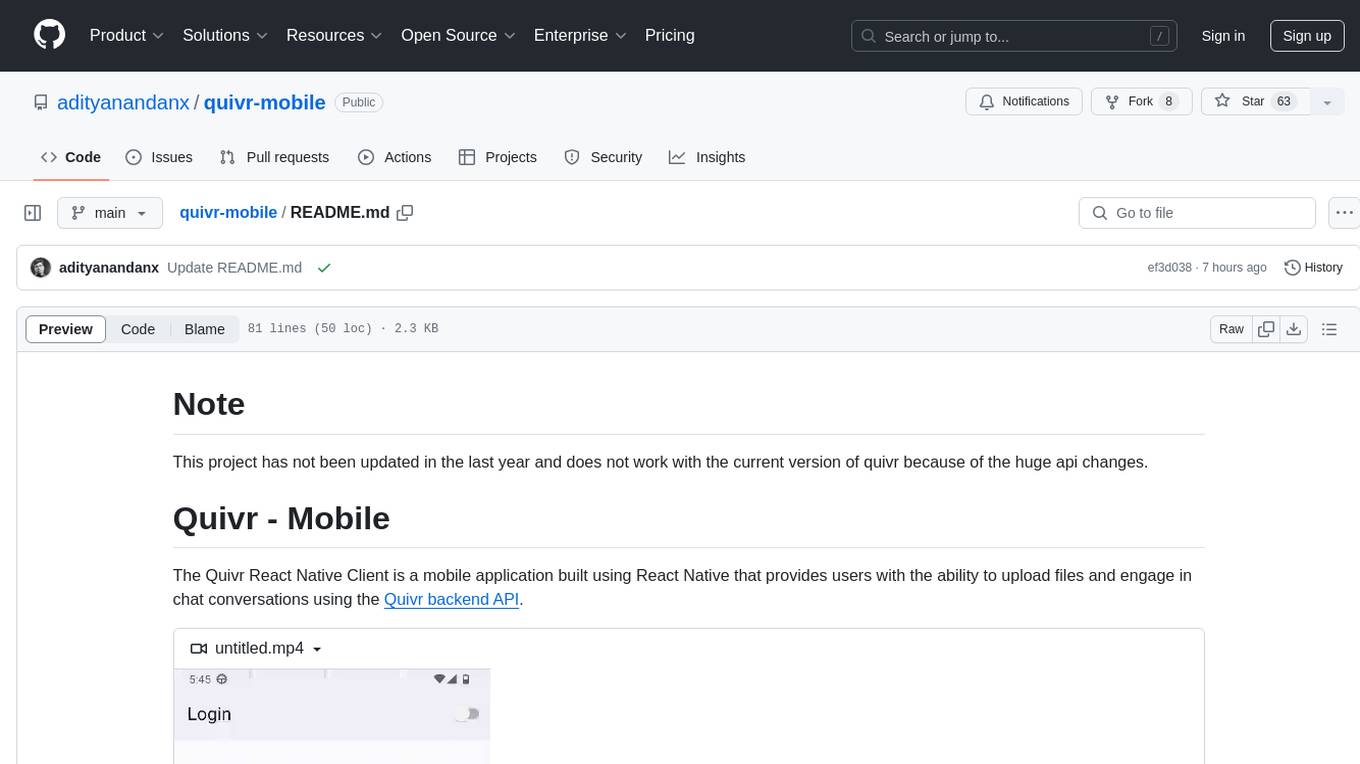Open the Security tab
The image size is (1360, 764).
(603, 157)
